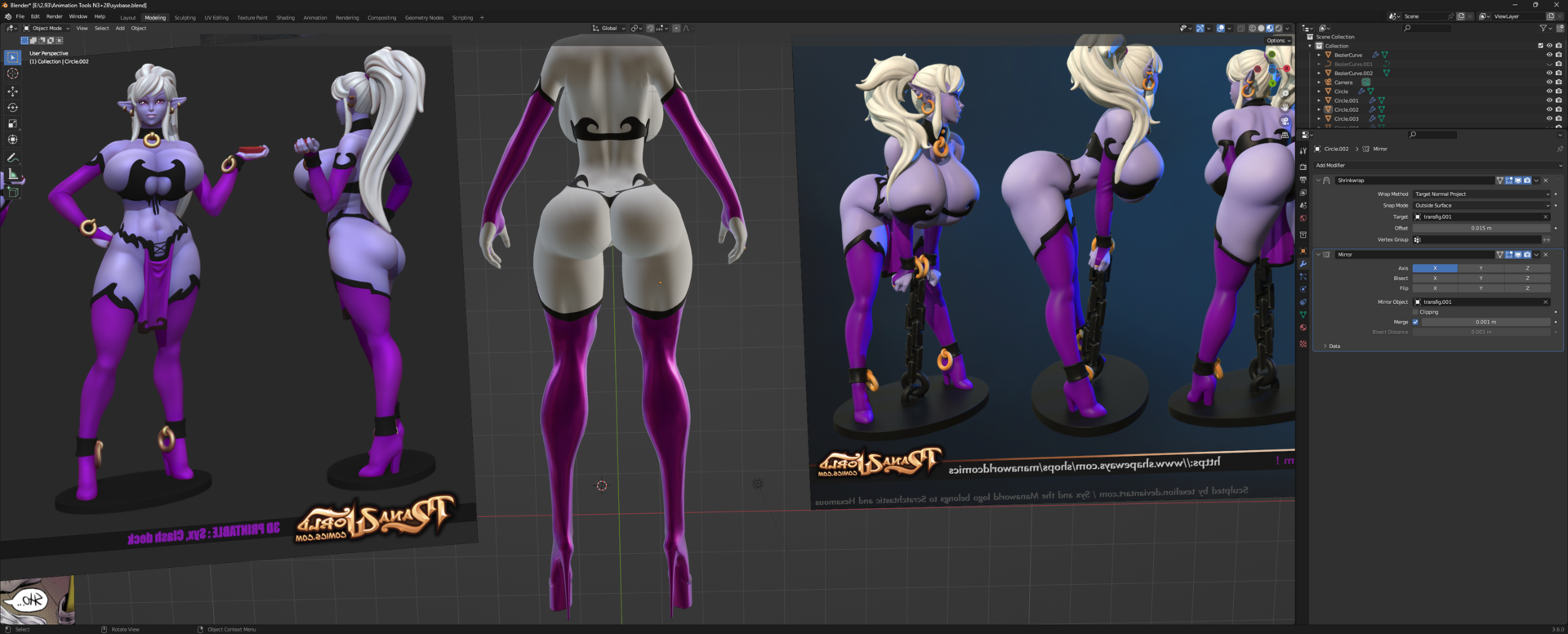Switch to the UV Editing workspace tab

tap(216, 17)
